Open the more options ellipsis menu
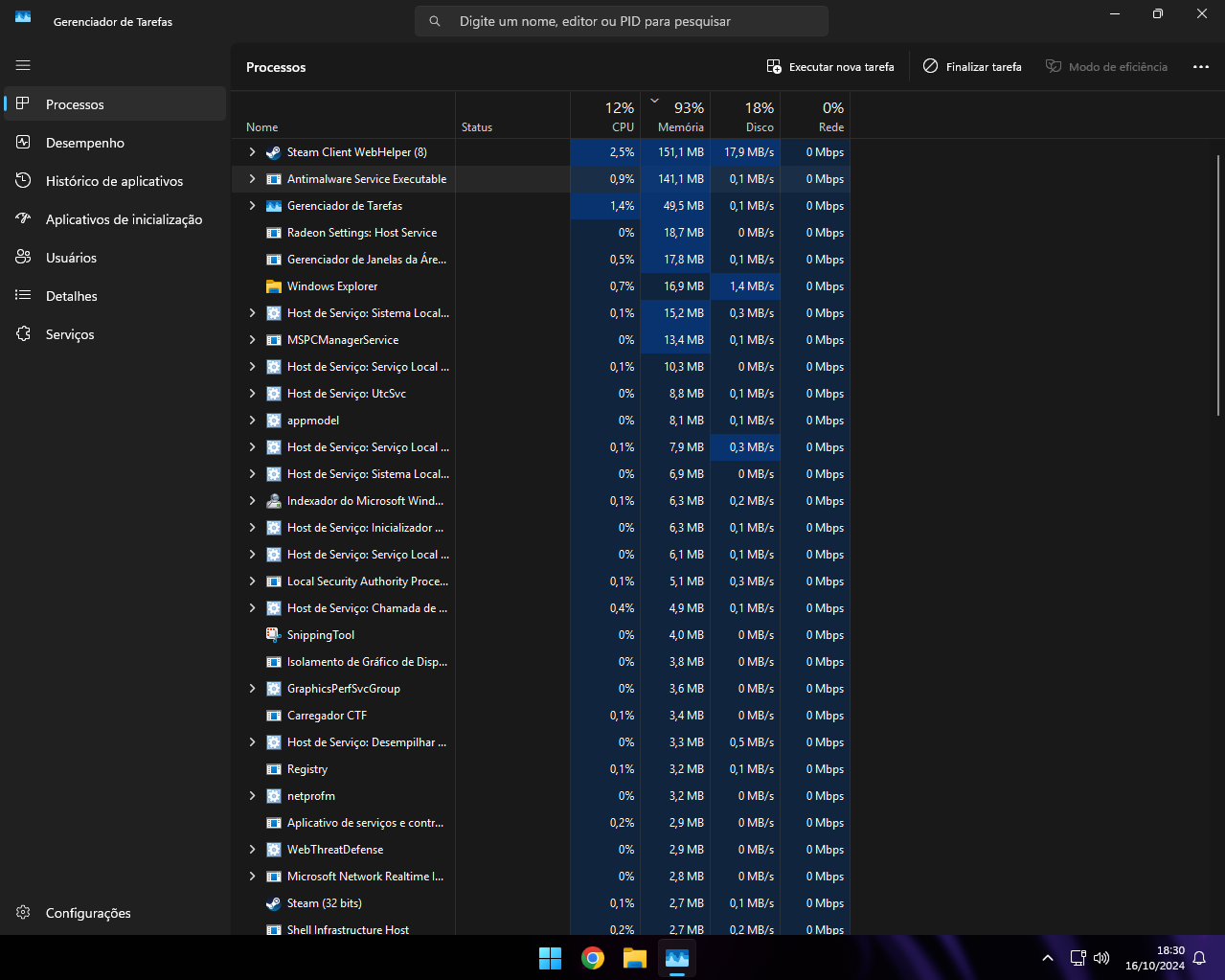This screenshot has width=1225, height=980. pyautogui.click(x=1201, y=67)
